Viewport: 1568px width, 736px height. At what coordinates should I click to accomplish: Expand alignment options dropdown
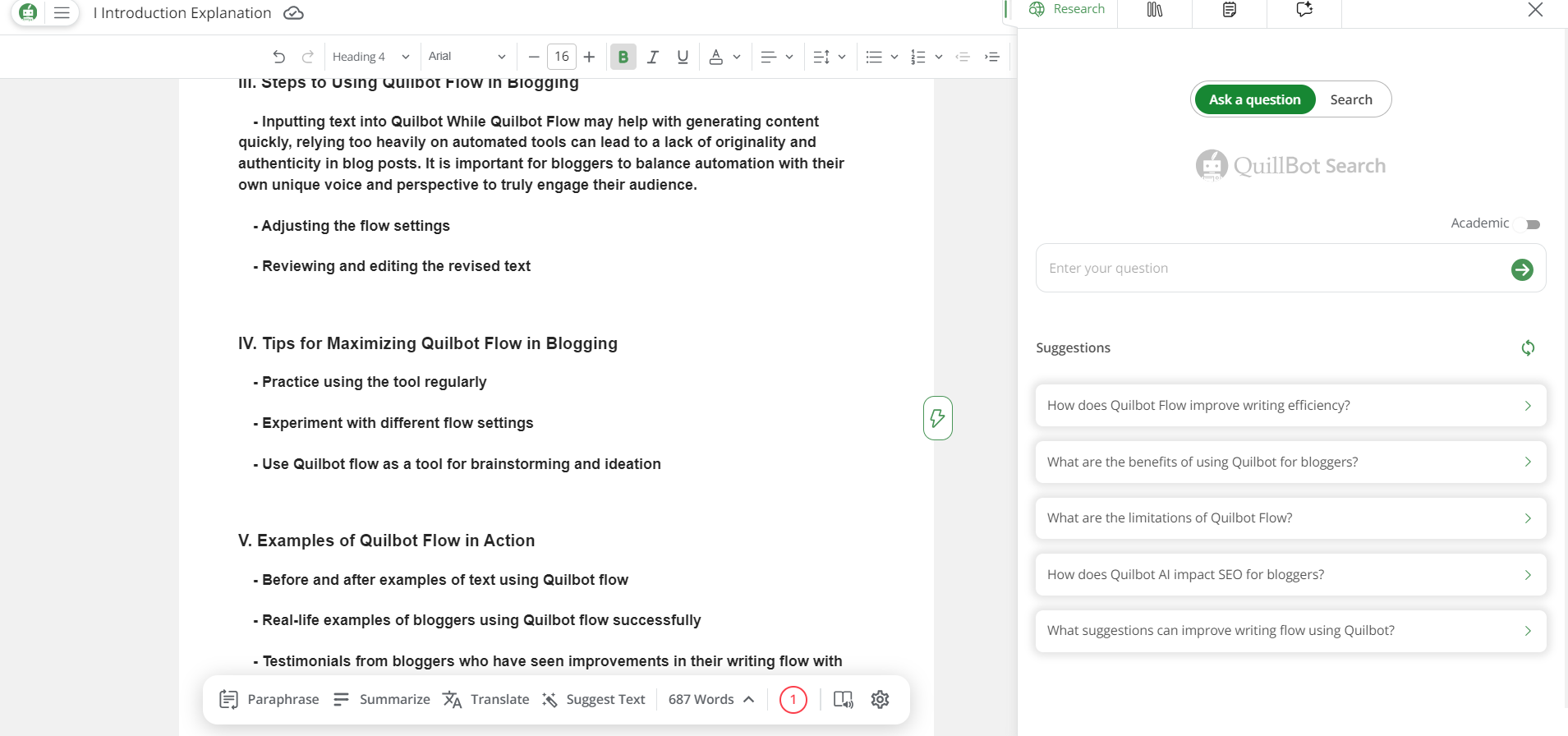pos(789,57)
